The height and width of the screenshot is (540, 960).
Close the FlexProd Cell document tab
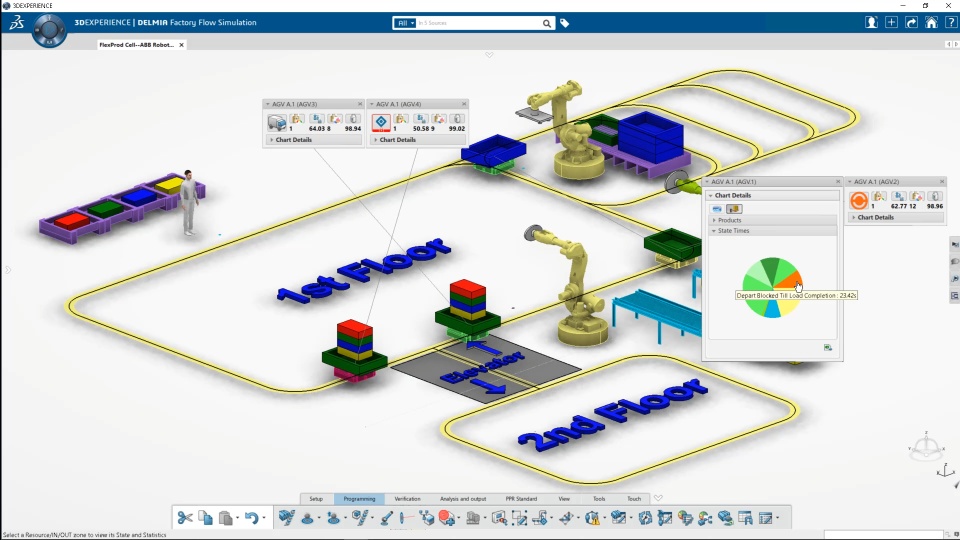tap(181, 45)
